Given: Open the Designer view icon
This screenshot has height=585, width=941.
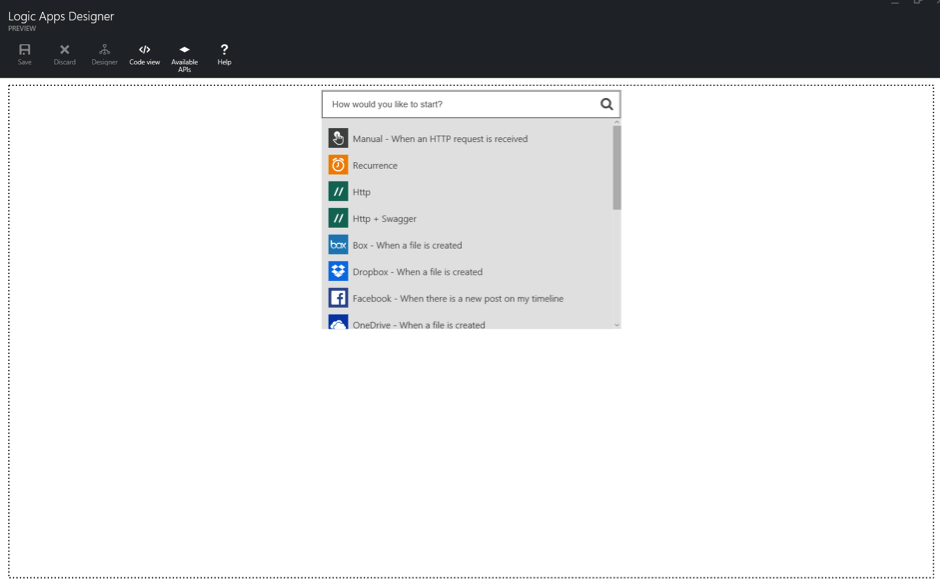Looking at the screenshot, I should coord(102,54).
